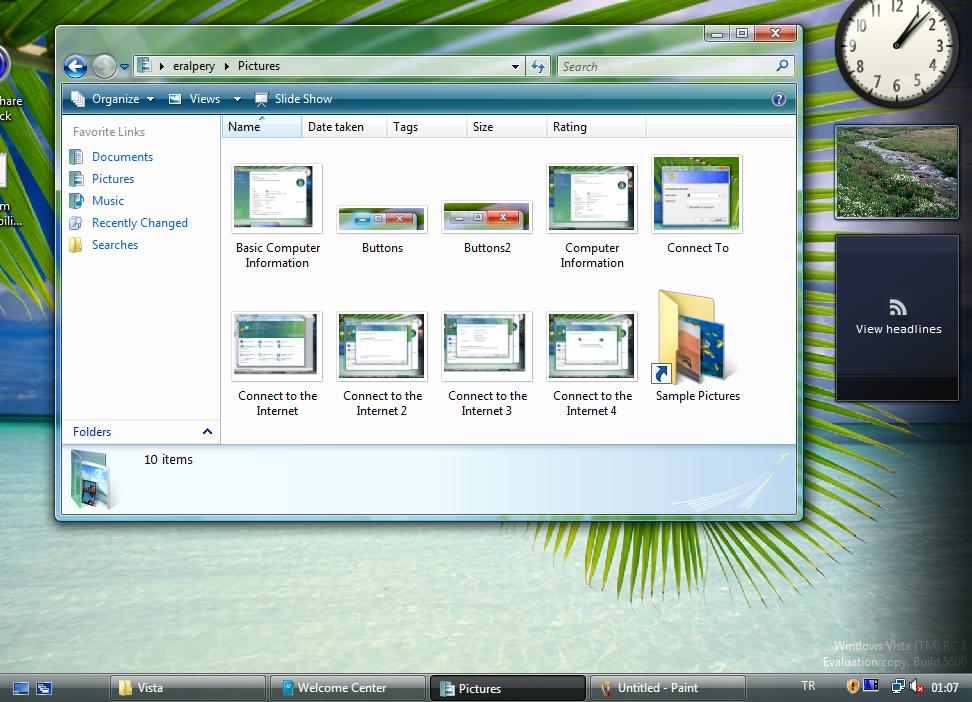Select Music in the Favorite Links pane

pyautogui.click(x=107, y=200)
